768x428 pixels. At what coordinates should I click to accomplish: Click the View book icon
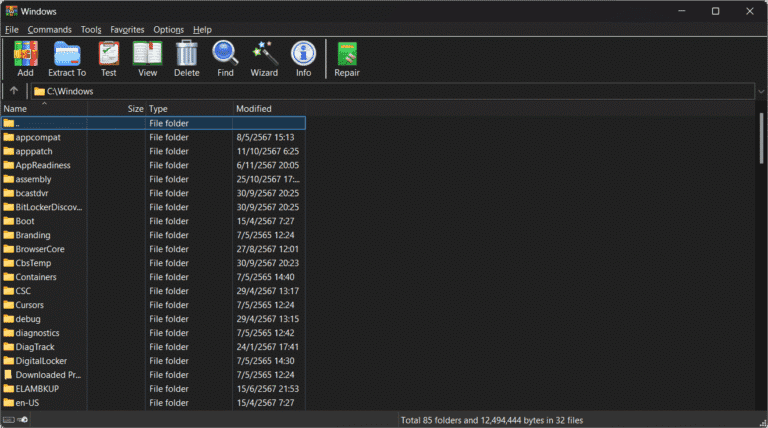[147, 54]
